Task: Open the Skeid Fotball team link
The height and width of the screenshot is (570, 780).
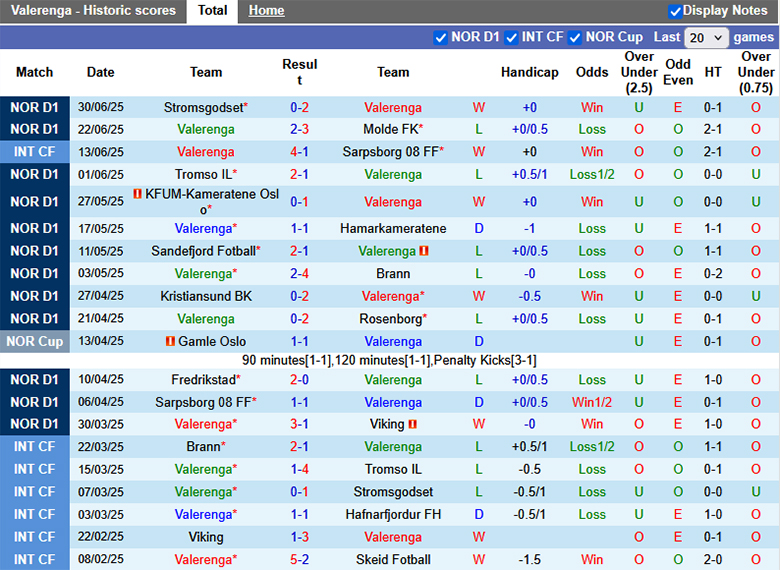Action: (393, 560)
